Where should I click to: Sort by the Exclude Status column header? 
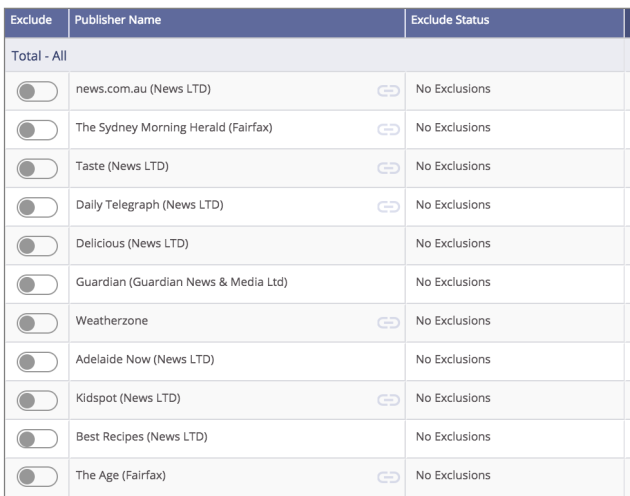(515, 23)
